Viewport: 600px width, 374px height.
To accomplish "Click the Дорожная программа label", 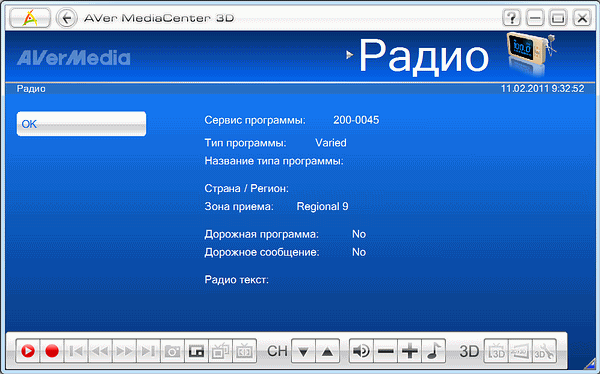I will coord(261,234).
